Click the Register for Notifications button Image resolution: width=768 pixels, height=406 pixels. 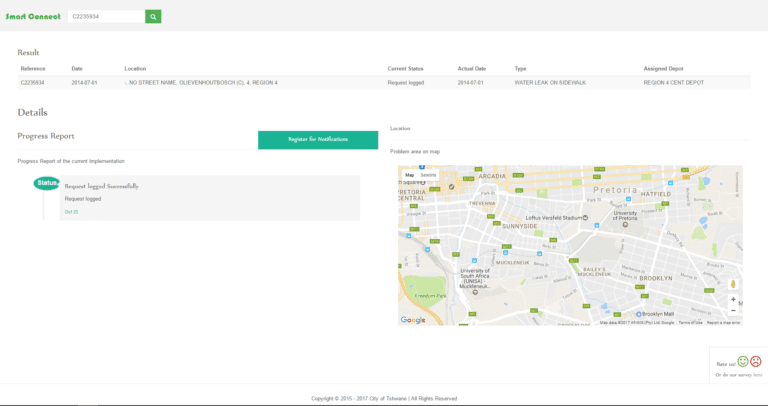coord(318,140)
